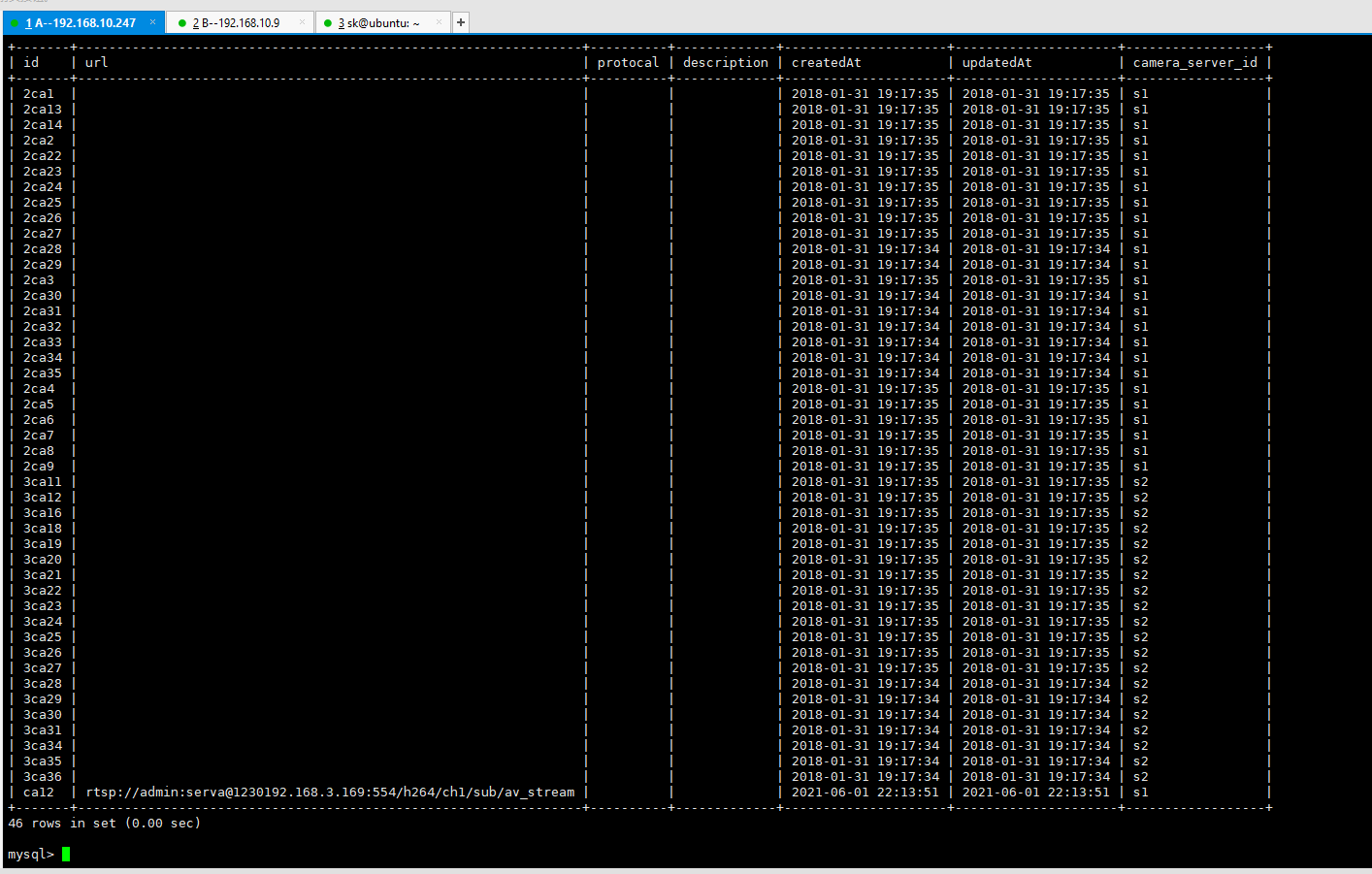The width and height of the screenshot is (1372, 874).
Task: Click the 'updatedAt' column header
Action: (x=996, y=62)
